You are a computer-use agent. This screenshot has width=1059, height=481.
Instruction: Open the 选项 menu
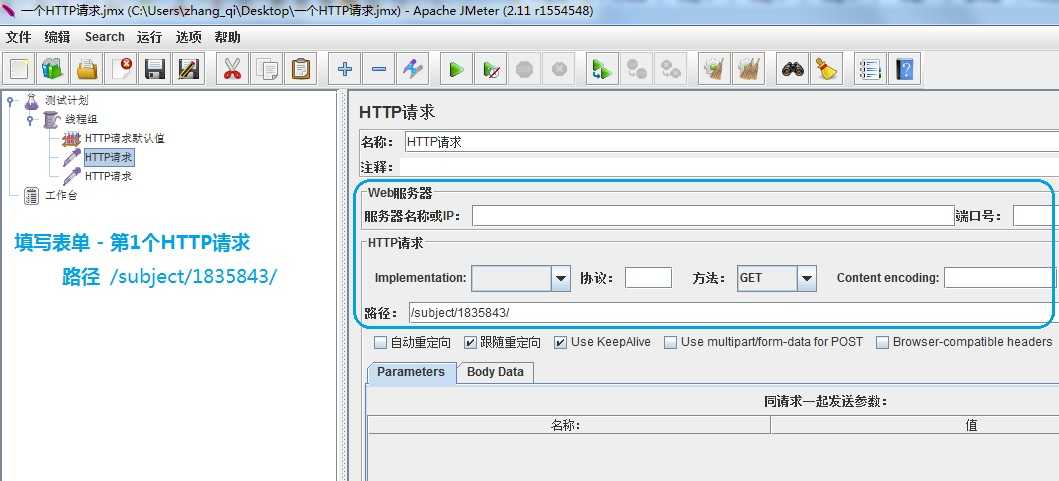[x=188, y=37]
